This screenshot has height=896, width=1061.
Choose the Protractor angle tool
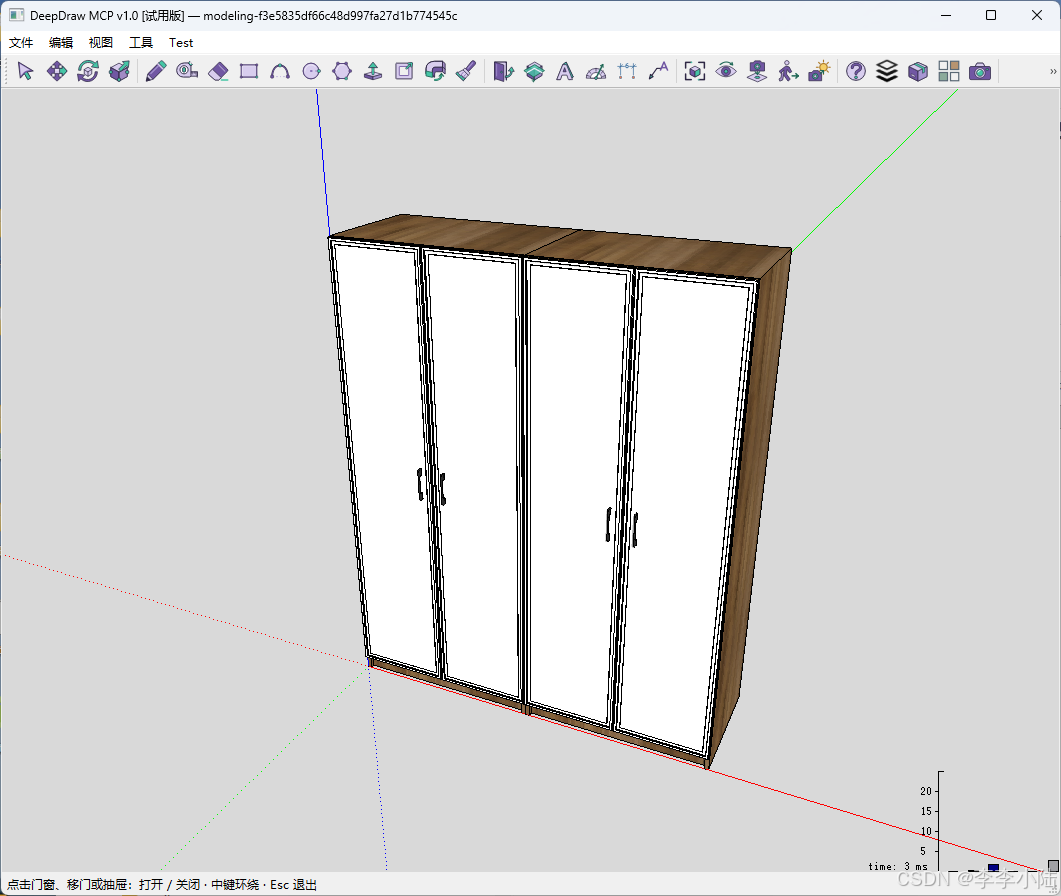pyautogui.click(x=596, y=71)
